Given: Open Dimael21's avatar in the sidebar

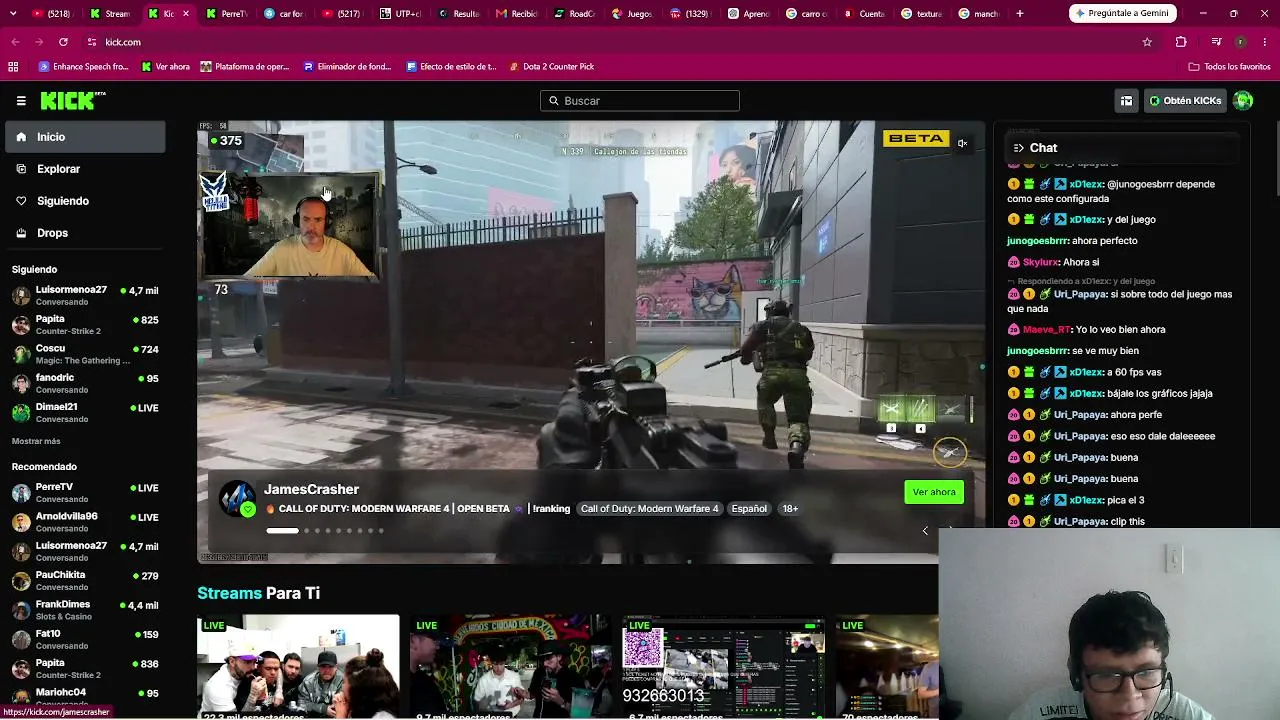Looking at the screenshot, I should 21,413.
